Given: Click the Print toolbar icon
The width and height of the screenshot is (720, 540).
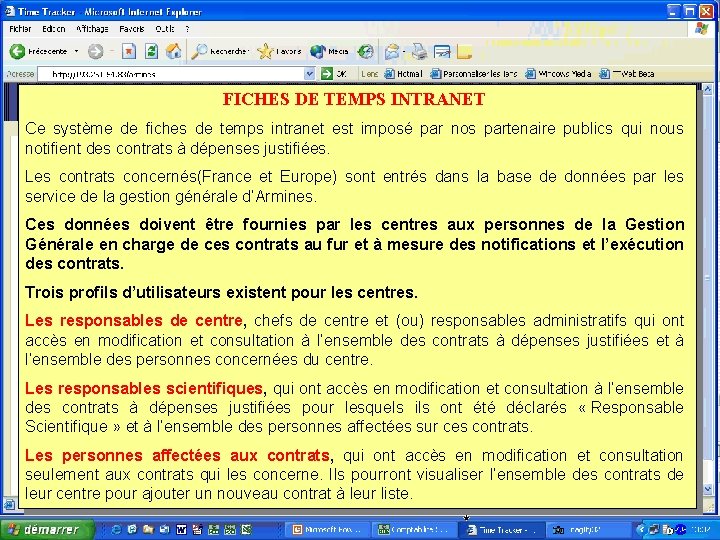Looking at the screenshot, I should (x=419, y=51).
